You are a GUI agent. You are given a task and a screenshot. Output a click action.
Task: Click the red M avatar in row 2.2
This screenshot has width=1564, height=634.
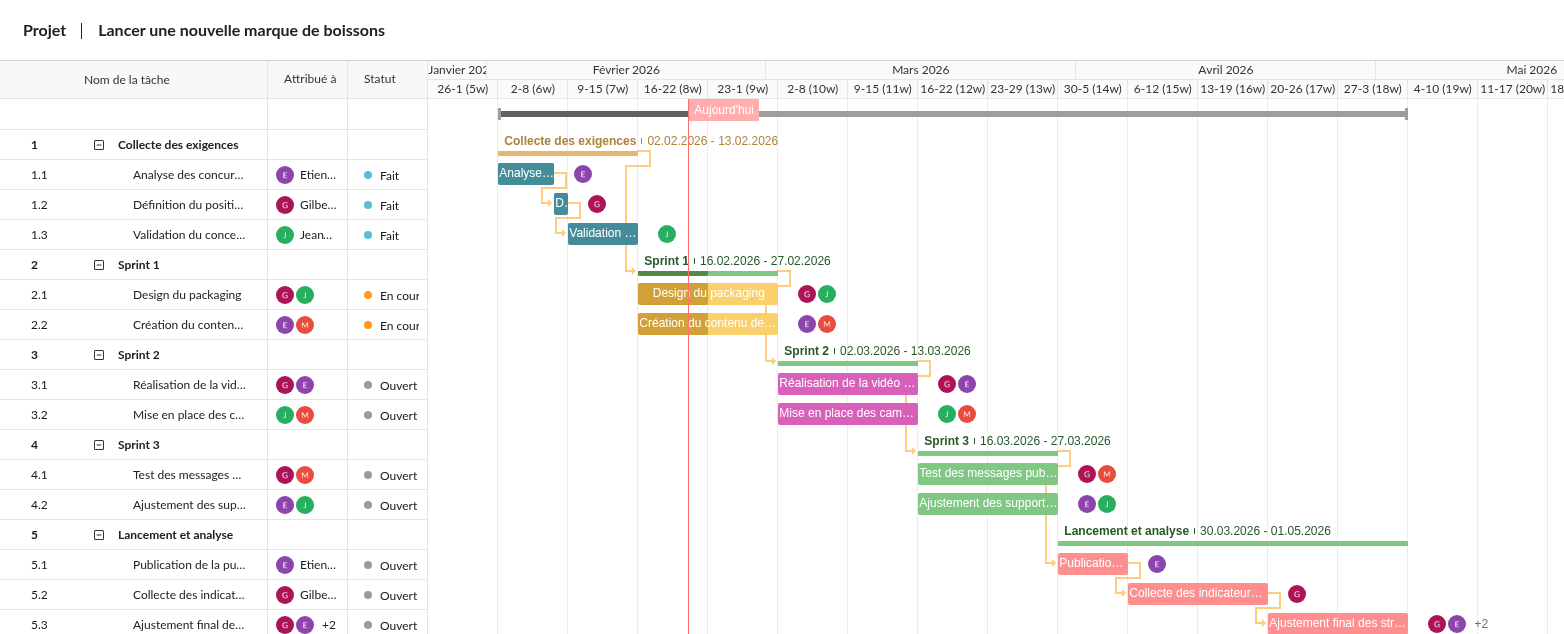click(305, 325)
